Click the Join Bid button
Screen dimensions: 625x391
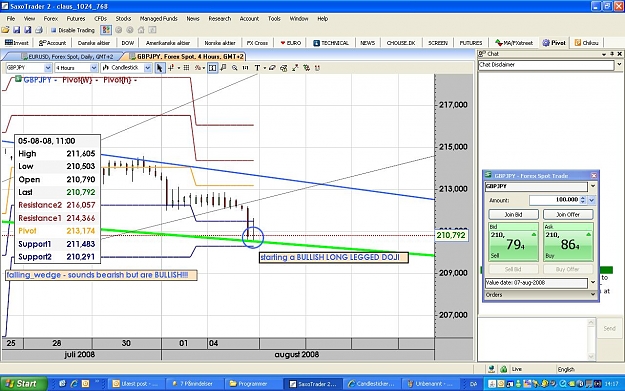[513, 214]
